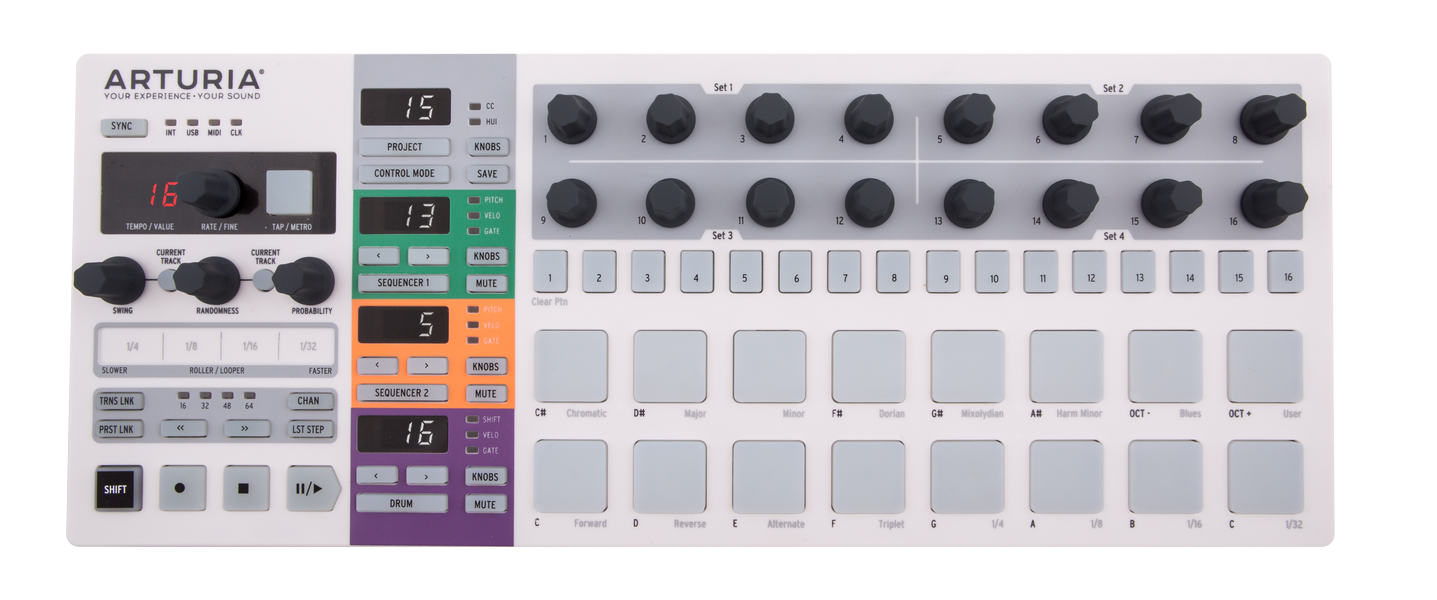1437x600 pixels.
Task: Switch to CONTROL MODE
Action: (404, 173)
